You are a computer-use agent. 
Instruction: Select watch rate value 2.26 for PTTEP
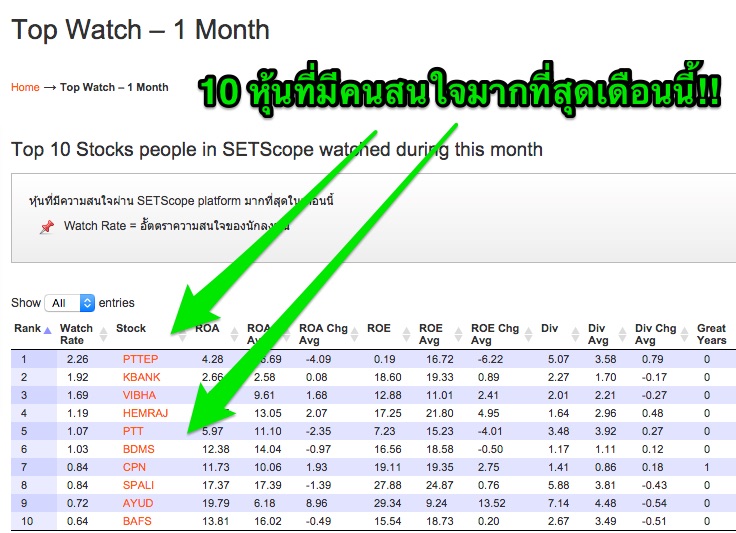[x=77, y=359]
